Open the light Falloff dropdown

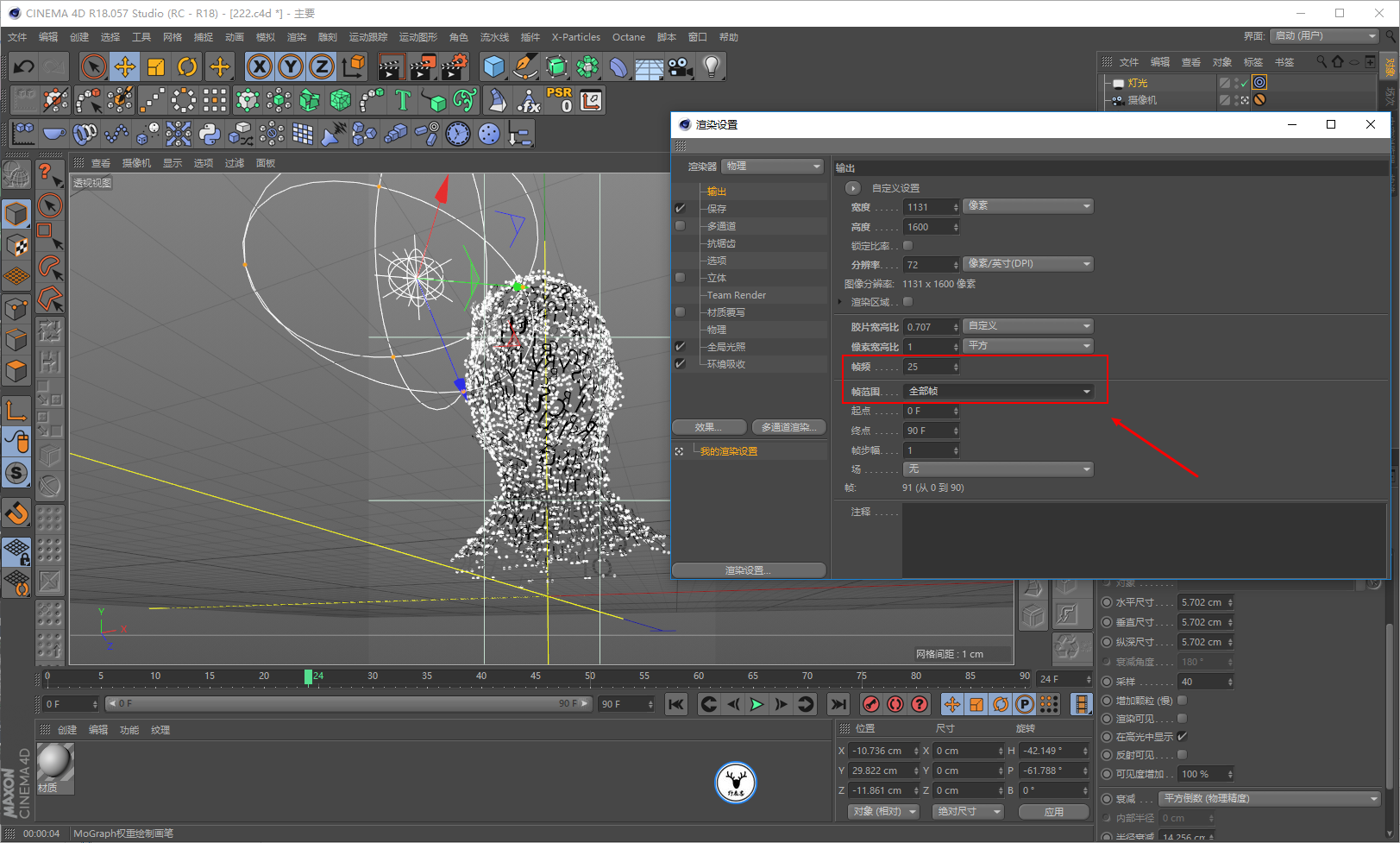point(1269,799)
